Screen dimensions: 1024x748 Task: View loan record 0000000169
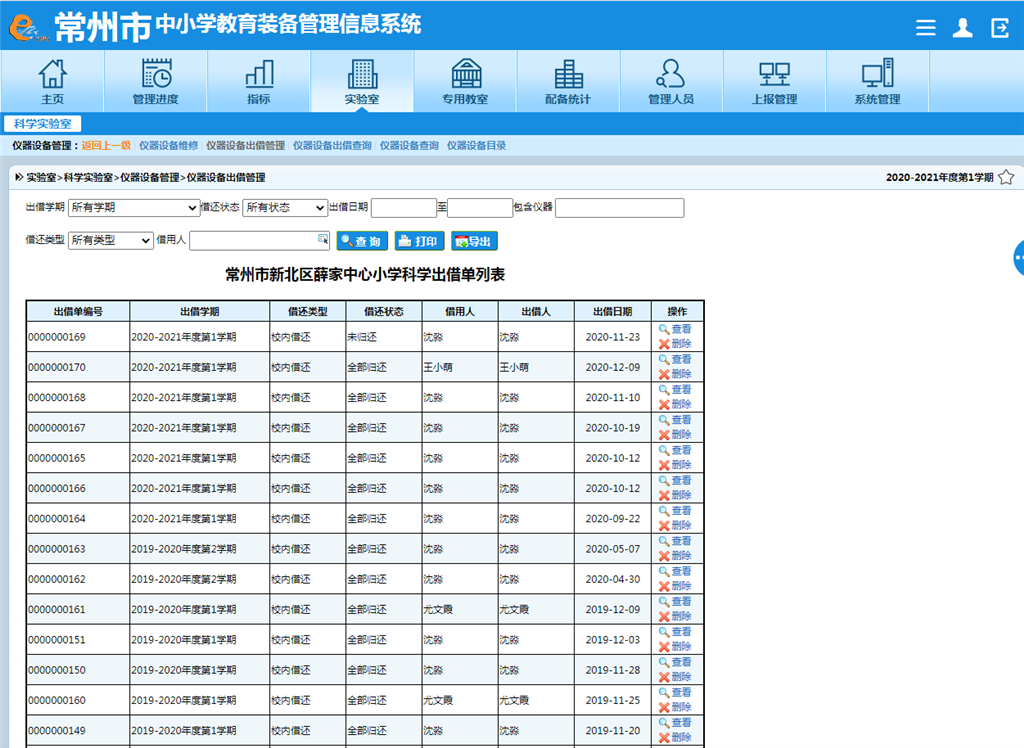coord(675,329)
